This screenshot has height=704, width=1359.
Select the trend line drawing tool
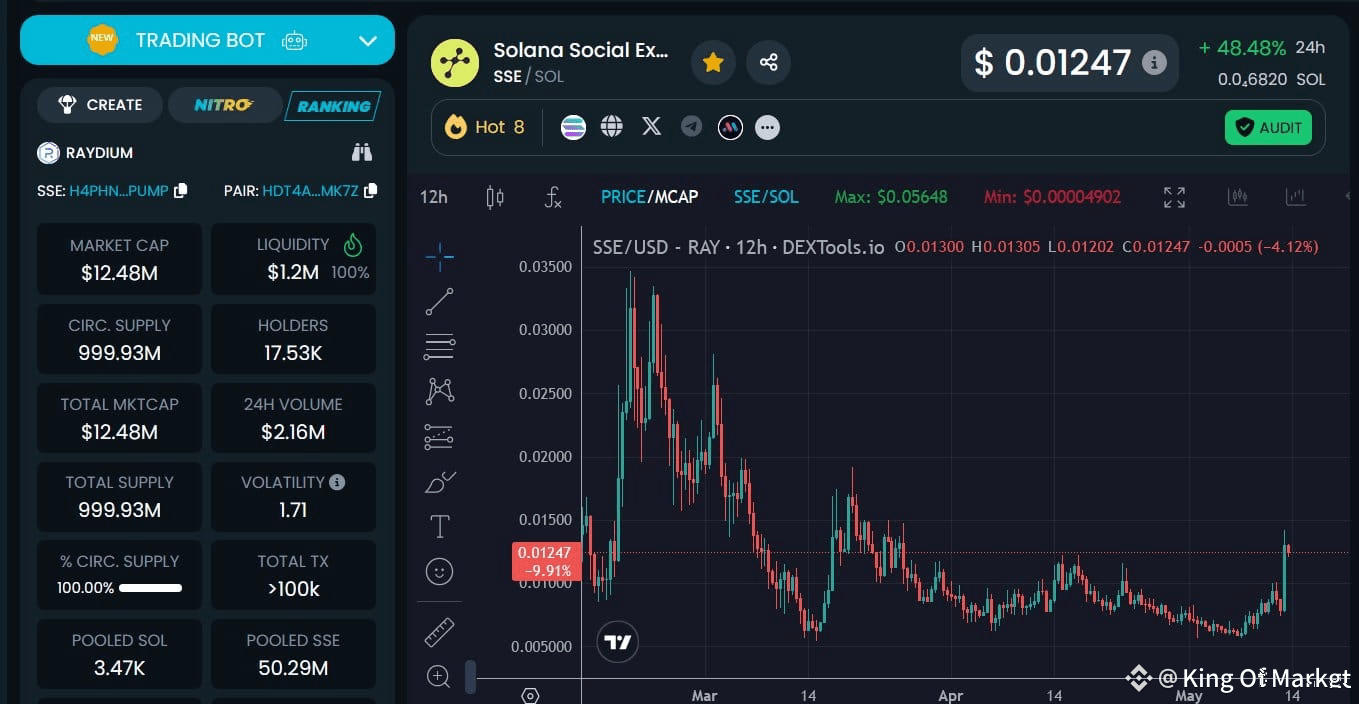pyautogui.click(x=439, y=302)
